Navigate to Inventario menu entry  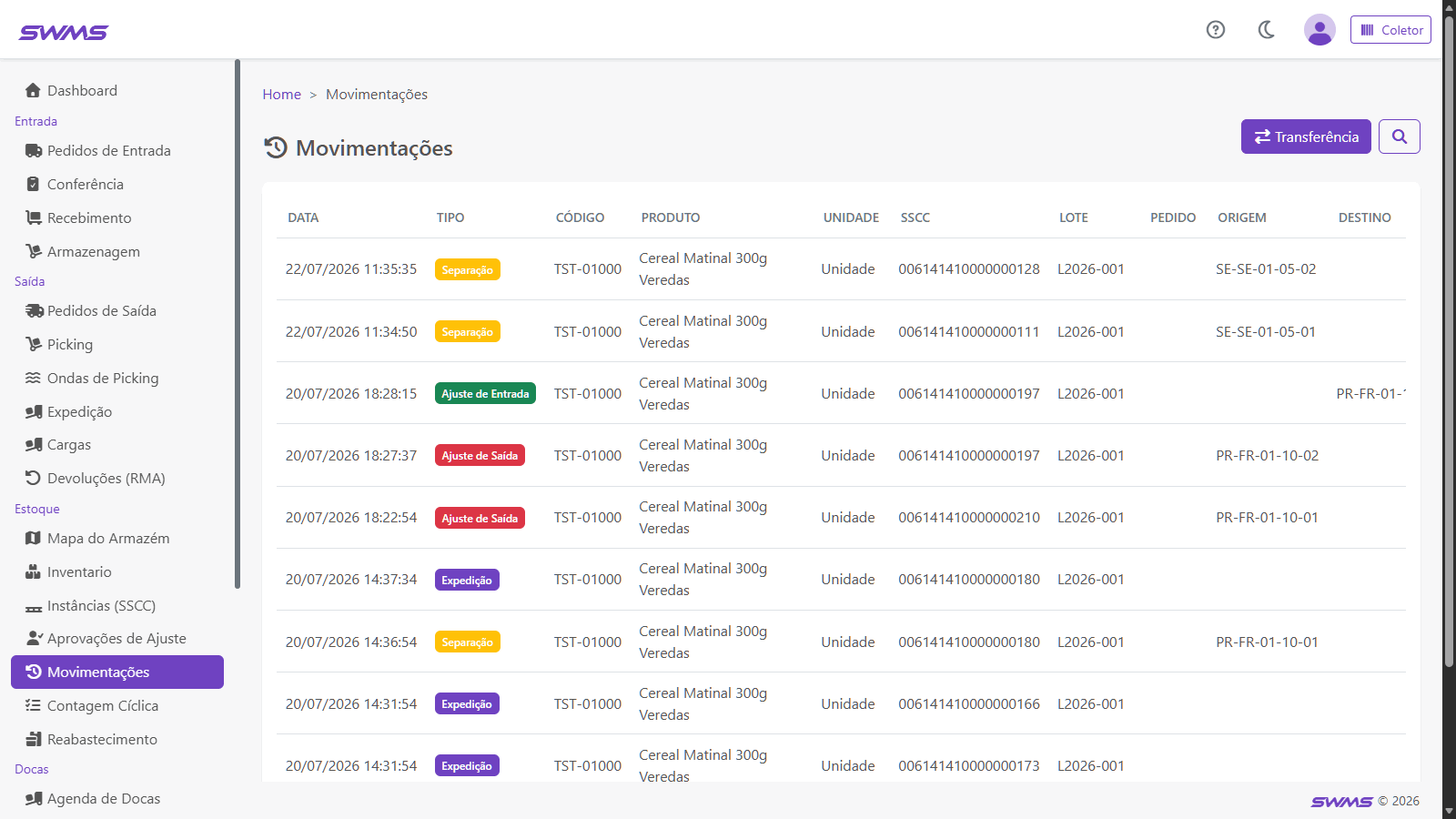(x=117, y=571)
